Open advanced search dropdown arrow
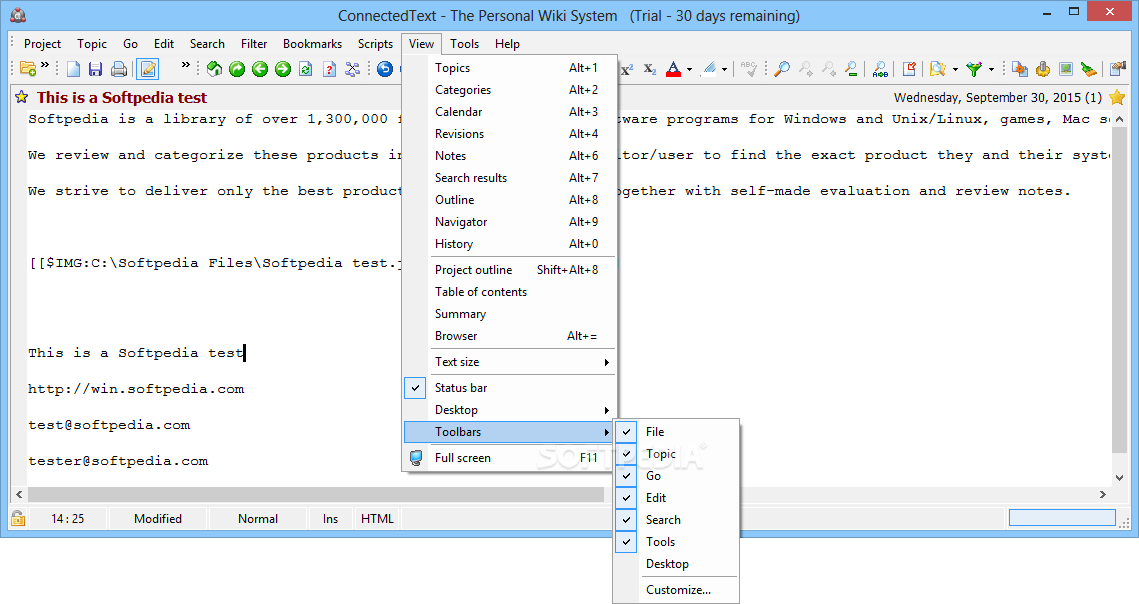This screenshot has height=604, width=1139. (954, 70)
